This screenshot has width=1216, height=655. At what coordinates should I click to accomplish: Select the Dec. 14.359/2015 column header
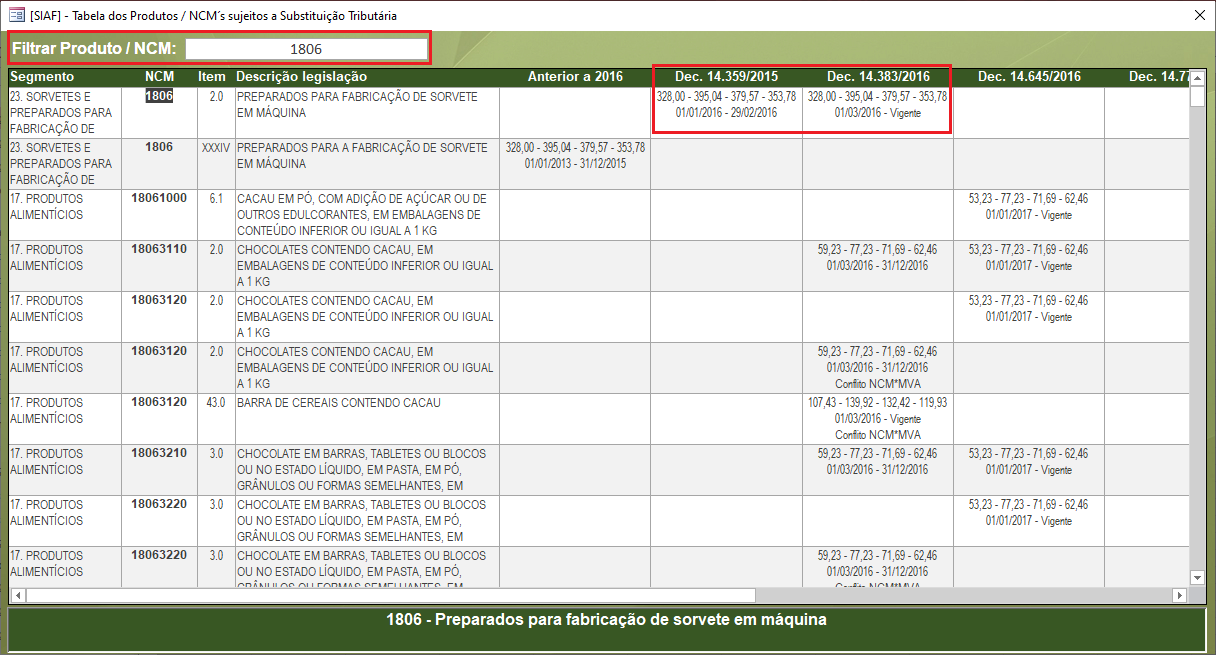726,77
